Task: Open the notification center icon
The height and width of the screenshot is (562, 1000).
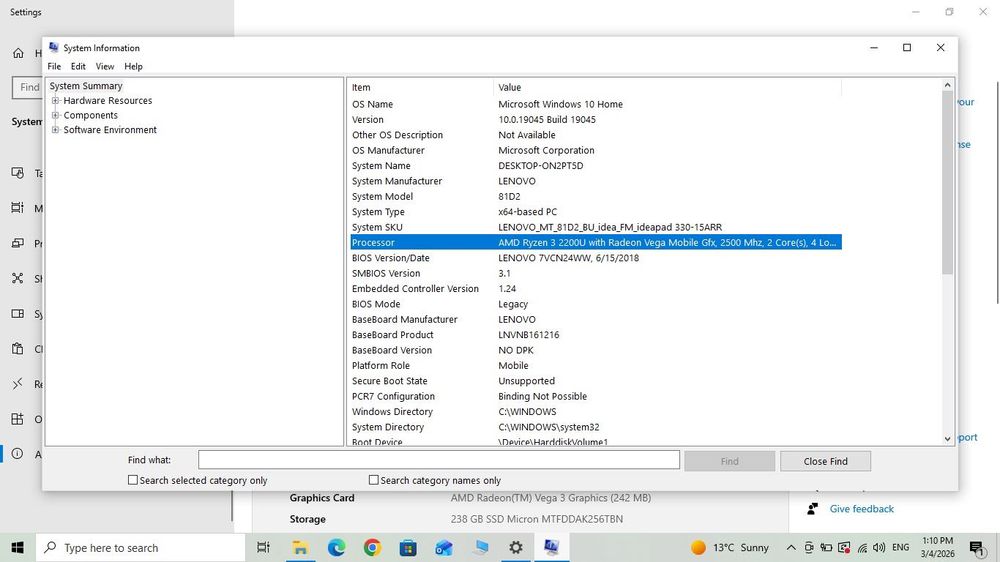Action: 976,547
